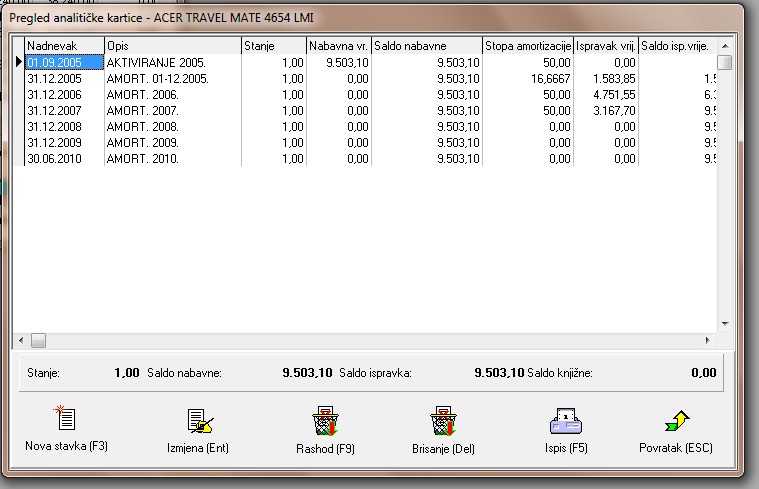The height and width of the screenshot is (489, 759).
Task: Click the Izmjena (Ent) edit icon
Action: [x=200, y=421]
